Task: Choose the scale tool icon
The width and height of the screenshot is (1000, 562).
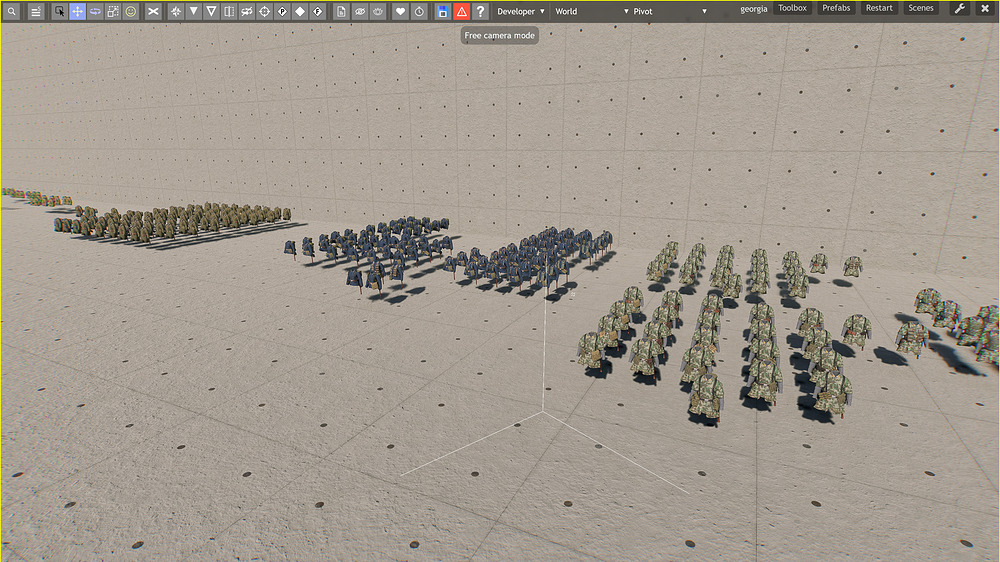Action: click(x=113, y=11)
